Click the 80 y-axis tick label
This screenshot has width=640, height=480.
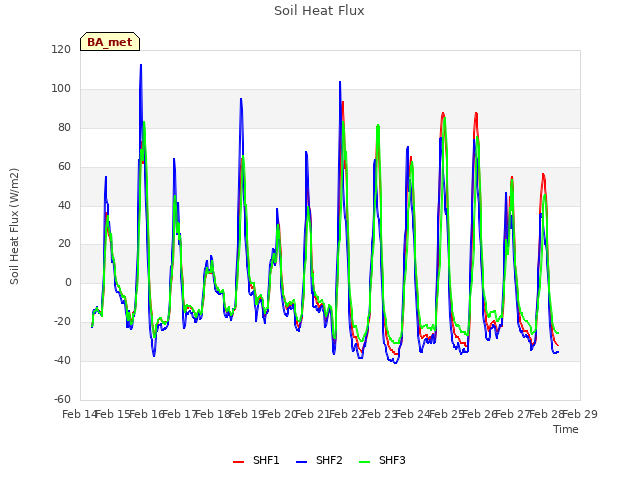(x=64, y=128)
